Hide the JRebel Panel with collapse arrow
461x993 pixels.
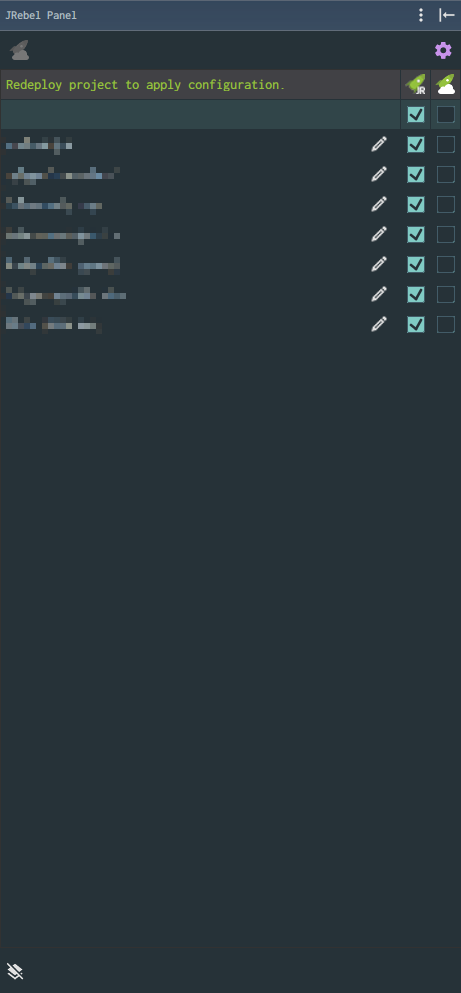click(446, 15)
